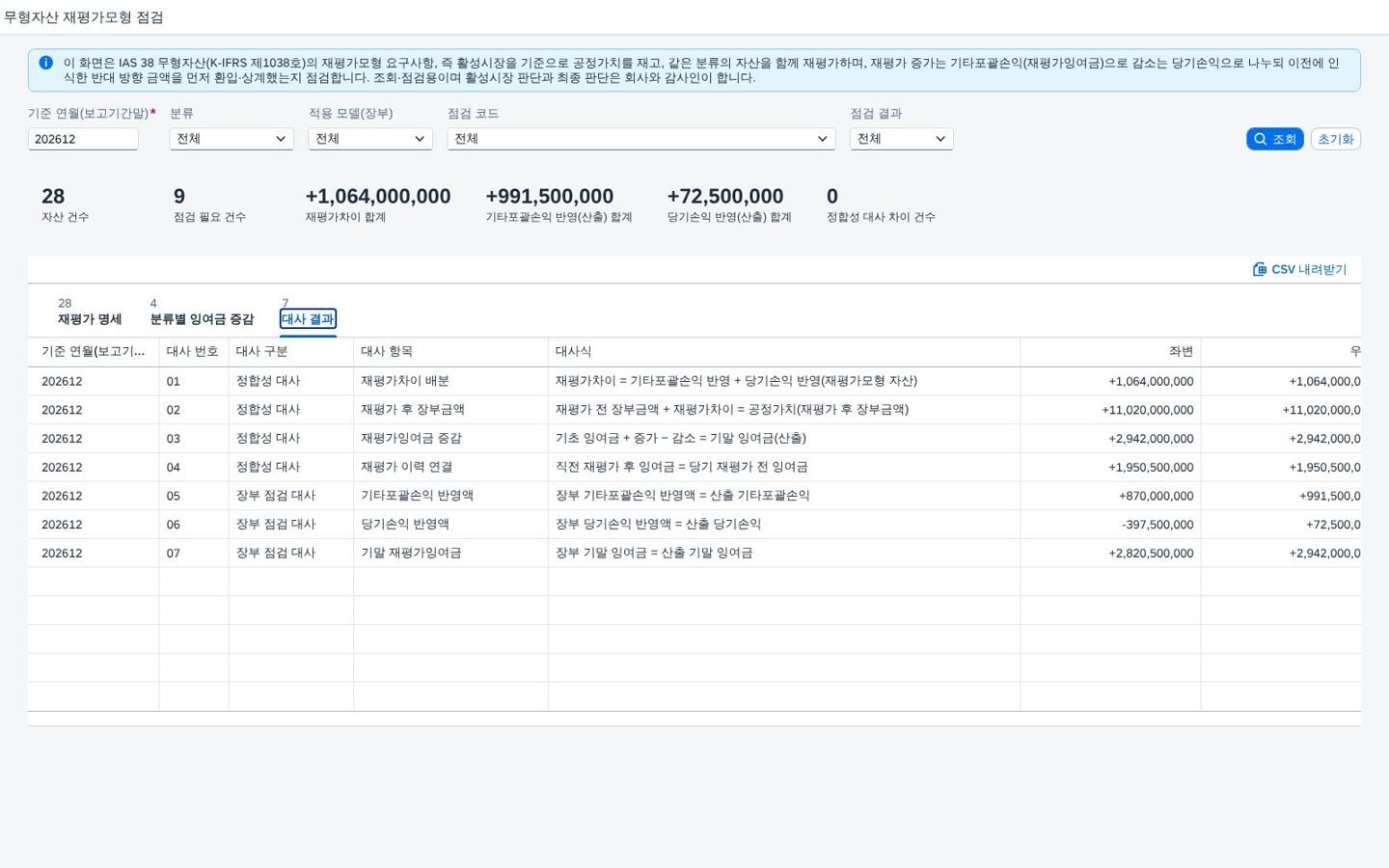Click the 정합성 대사 차이 건수 value 0
This screenshot has height=868, width=1389.
tap(832, 197)
